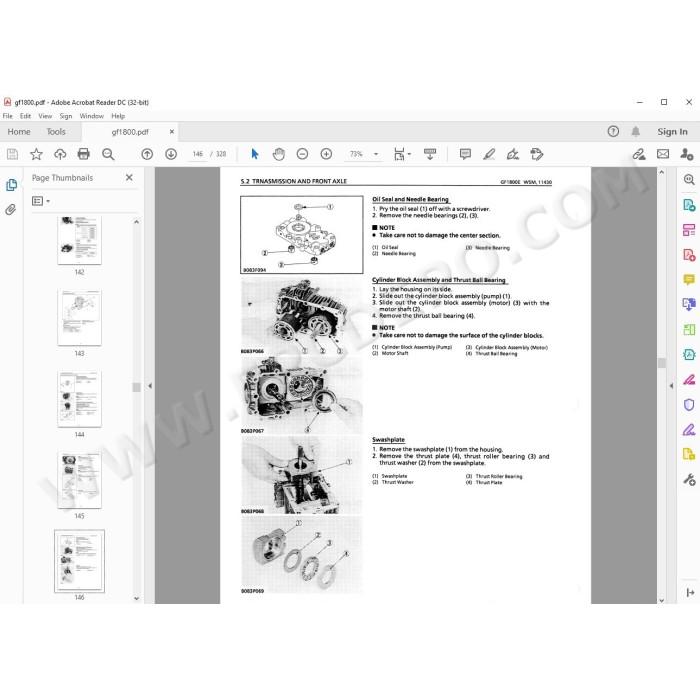700x700 pixels.
Task: Add document to starred with star icon
Action: 36,154
